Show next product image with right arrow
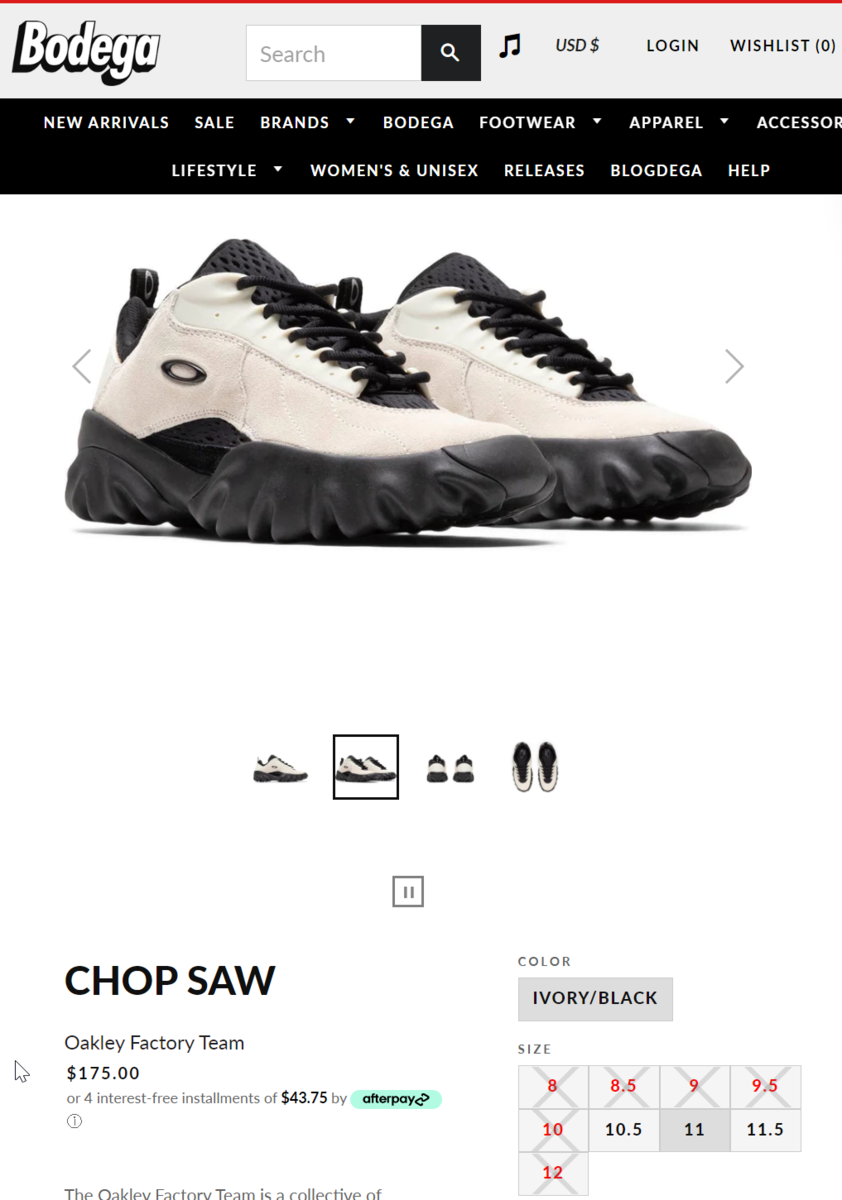This screenshot has height=1200, width=842. pyautogui.click(x=734, y=367)
